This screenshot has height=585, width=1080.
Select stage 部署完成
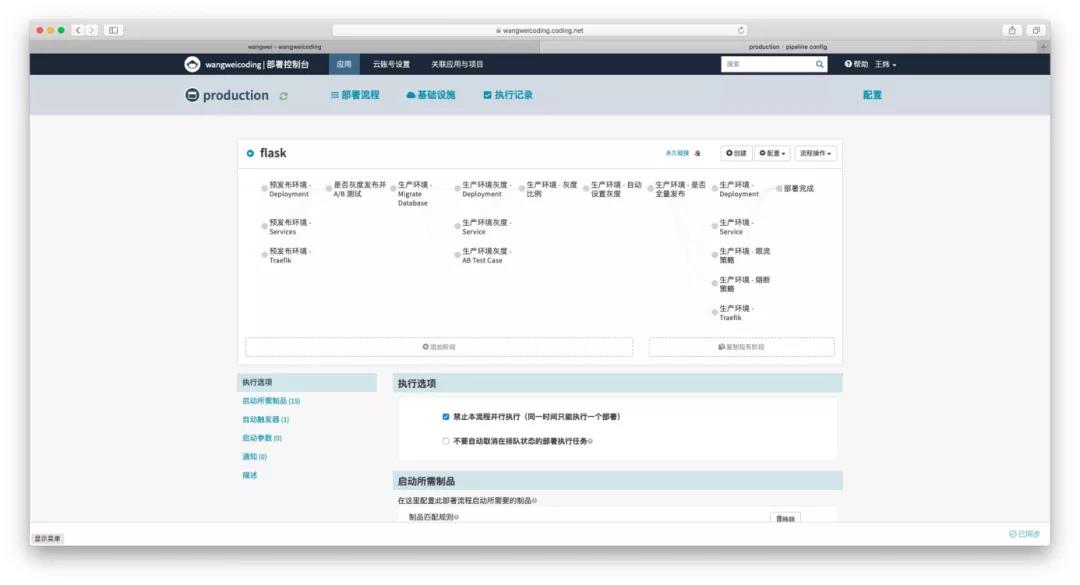coord(796,188)
